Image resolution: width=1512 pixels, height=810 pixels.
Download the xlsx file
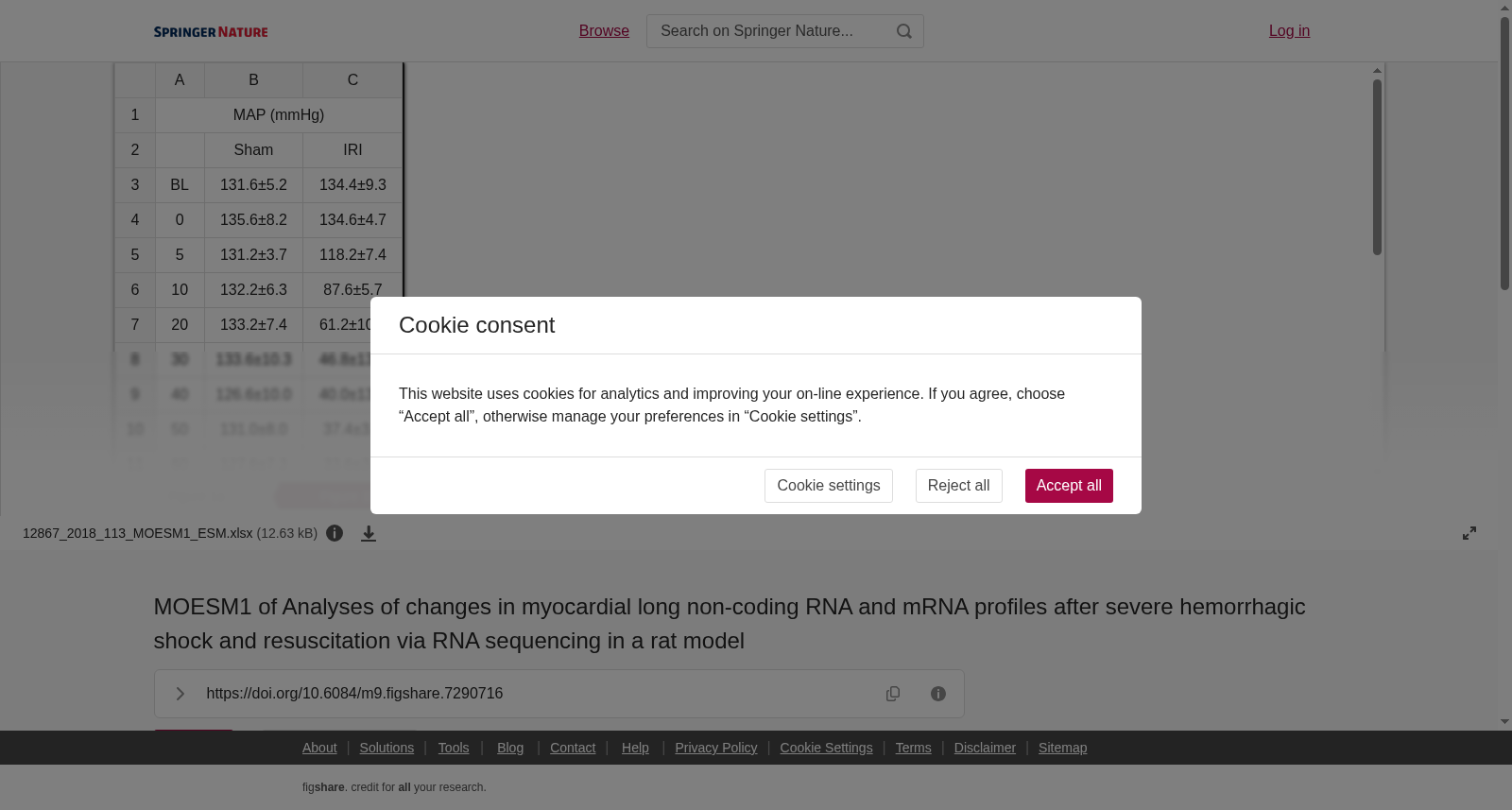click(x=369, y=534)
